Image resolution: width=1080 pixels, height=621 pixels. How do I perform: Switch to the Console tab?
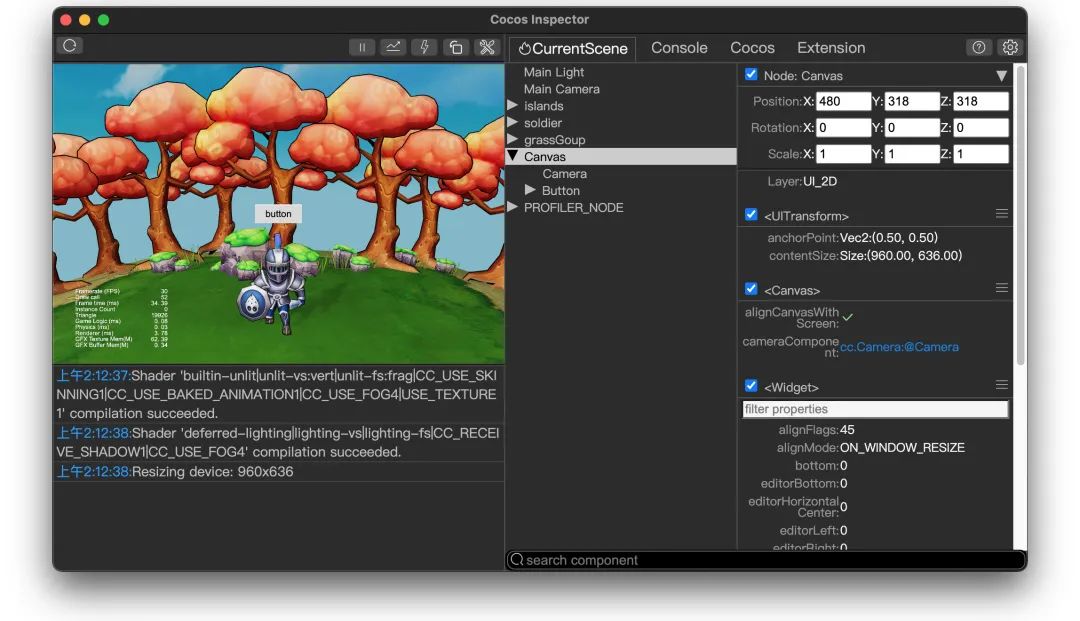tap(679, 48)
